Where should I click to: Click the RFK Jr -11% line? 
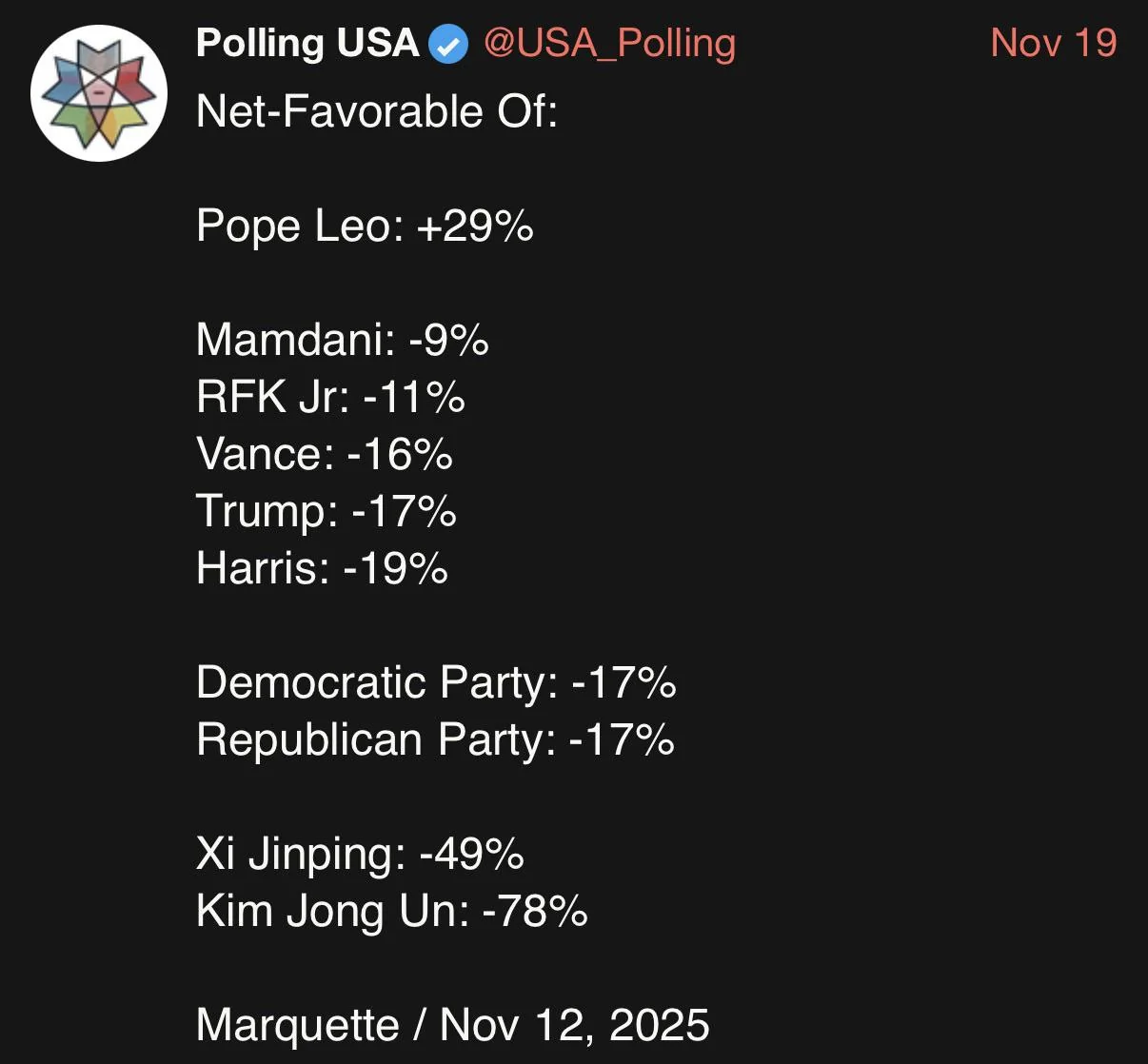click(329, 397)
